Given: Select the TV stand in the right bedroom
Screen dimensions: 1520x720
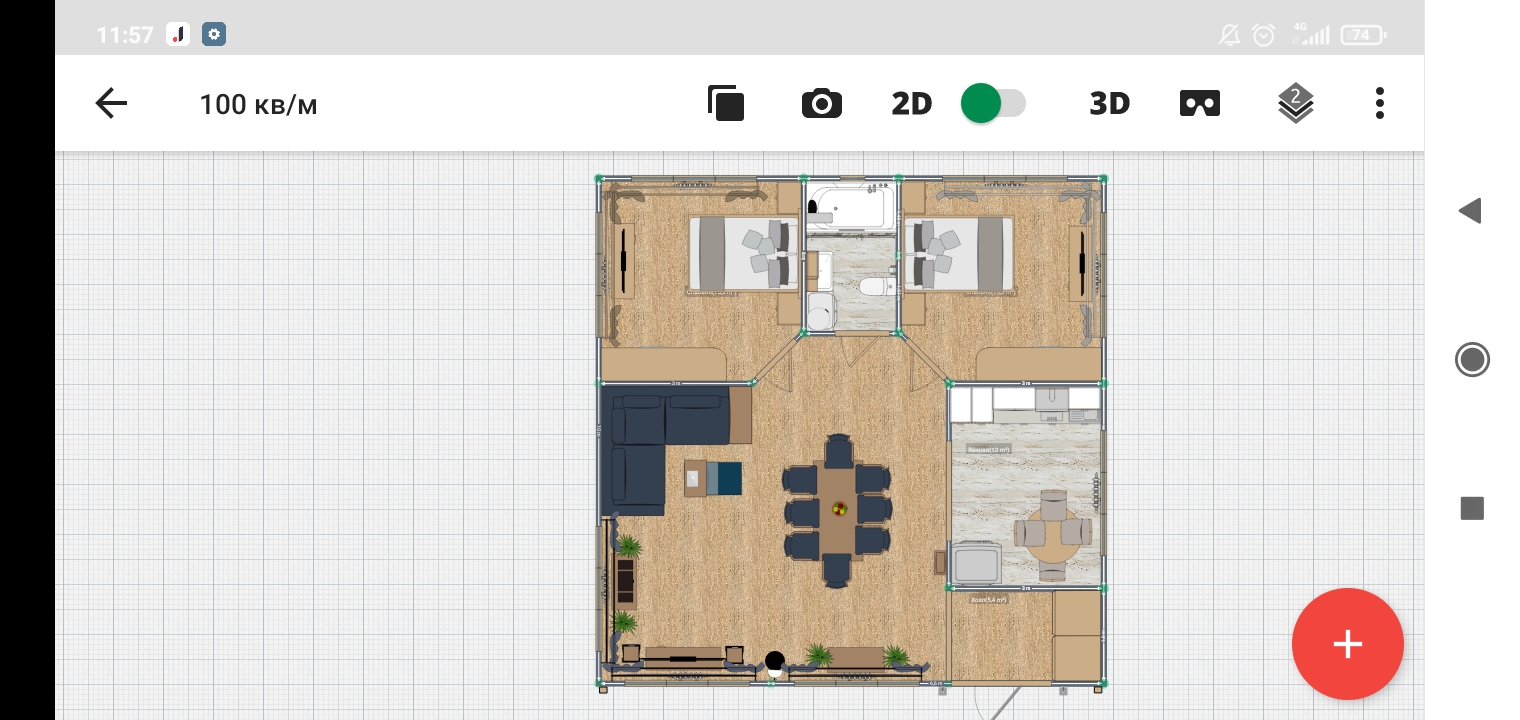Looking at the screenshot, I should click(x=1079, y=262).
